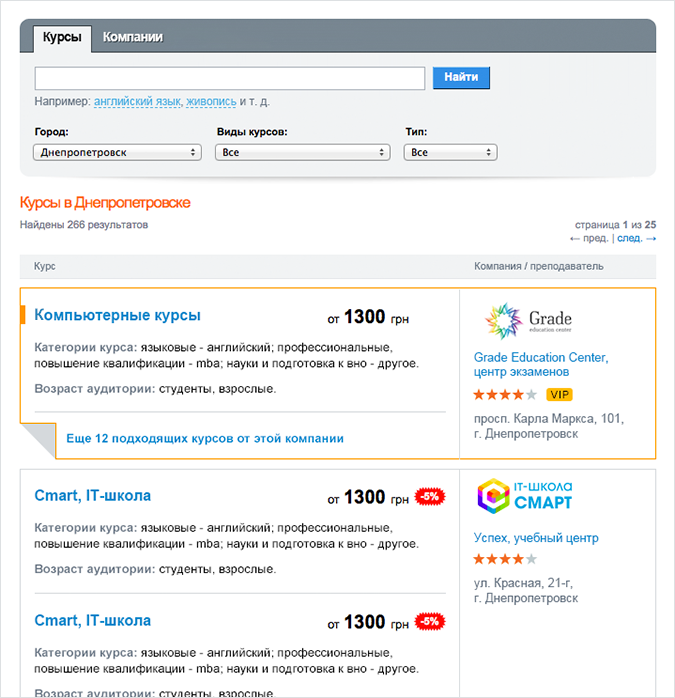675x698 pixels.
Task: Open the Тип dropdown
Action: pos(451,152)
